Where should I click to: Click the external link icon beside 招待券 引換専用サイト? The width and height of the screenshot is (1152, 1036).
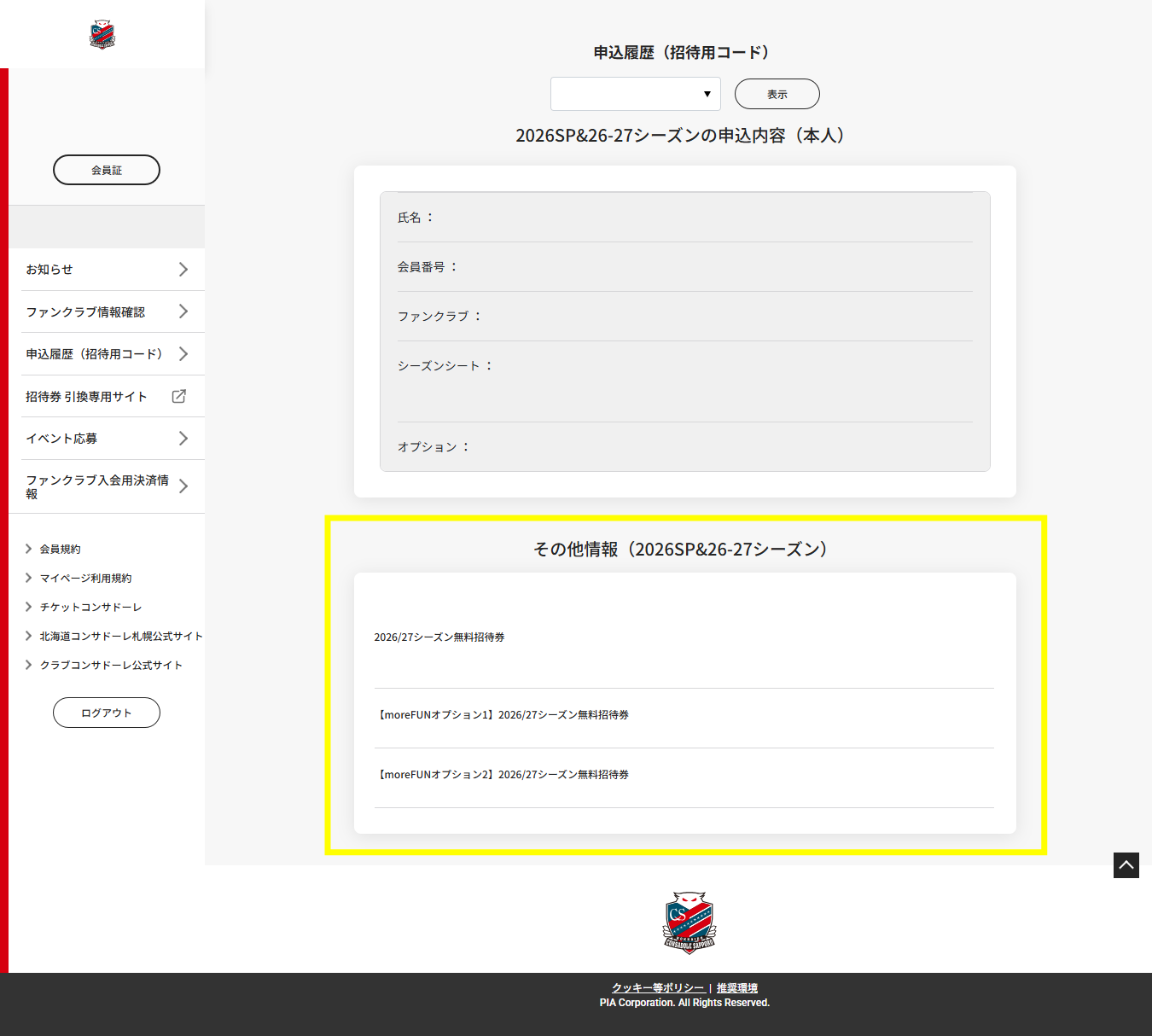click(179, 396)
